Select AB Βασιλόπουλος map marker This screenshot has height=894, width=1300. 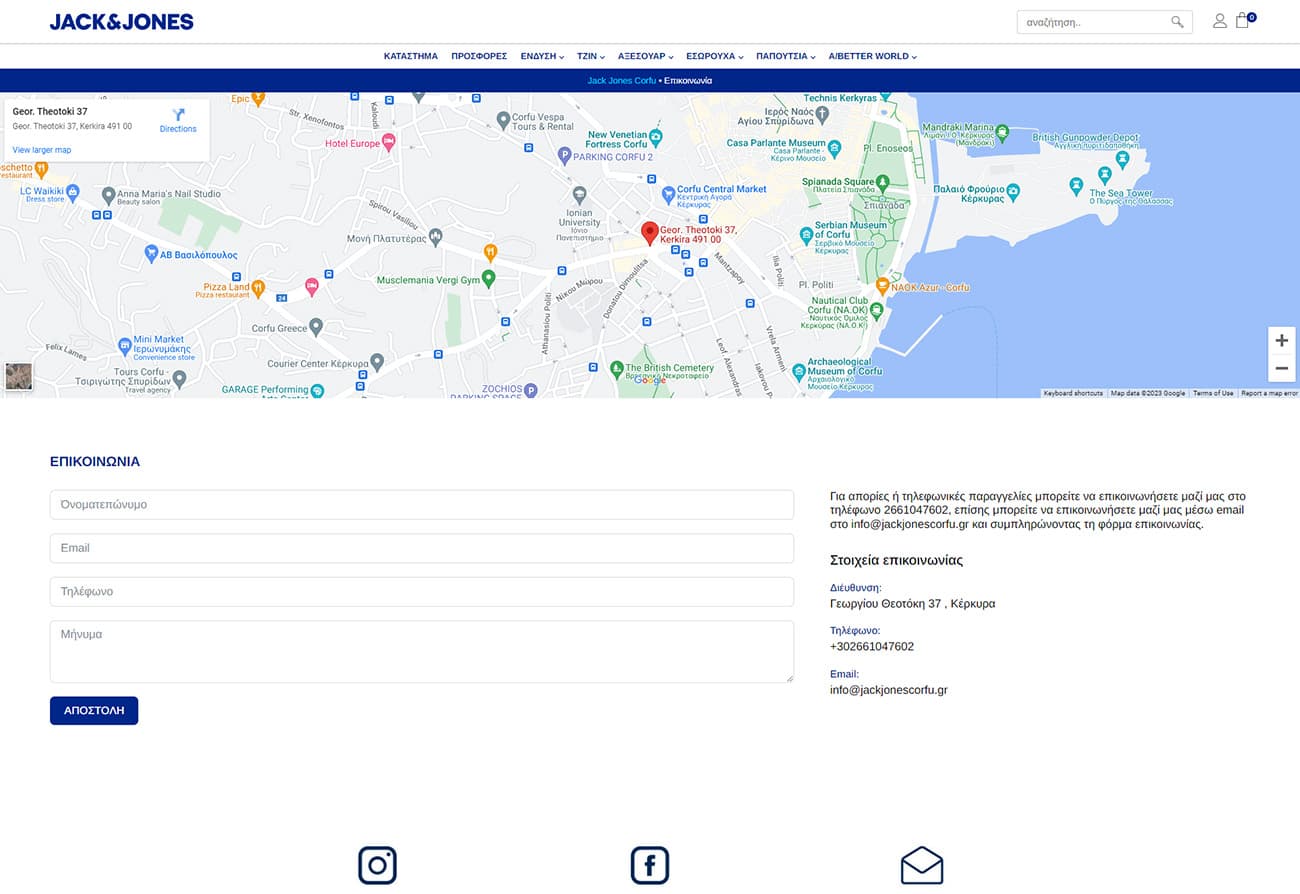pos(151,254)
